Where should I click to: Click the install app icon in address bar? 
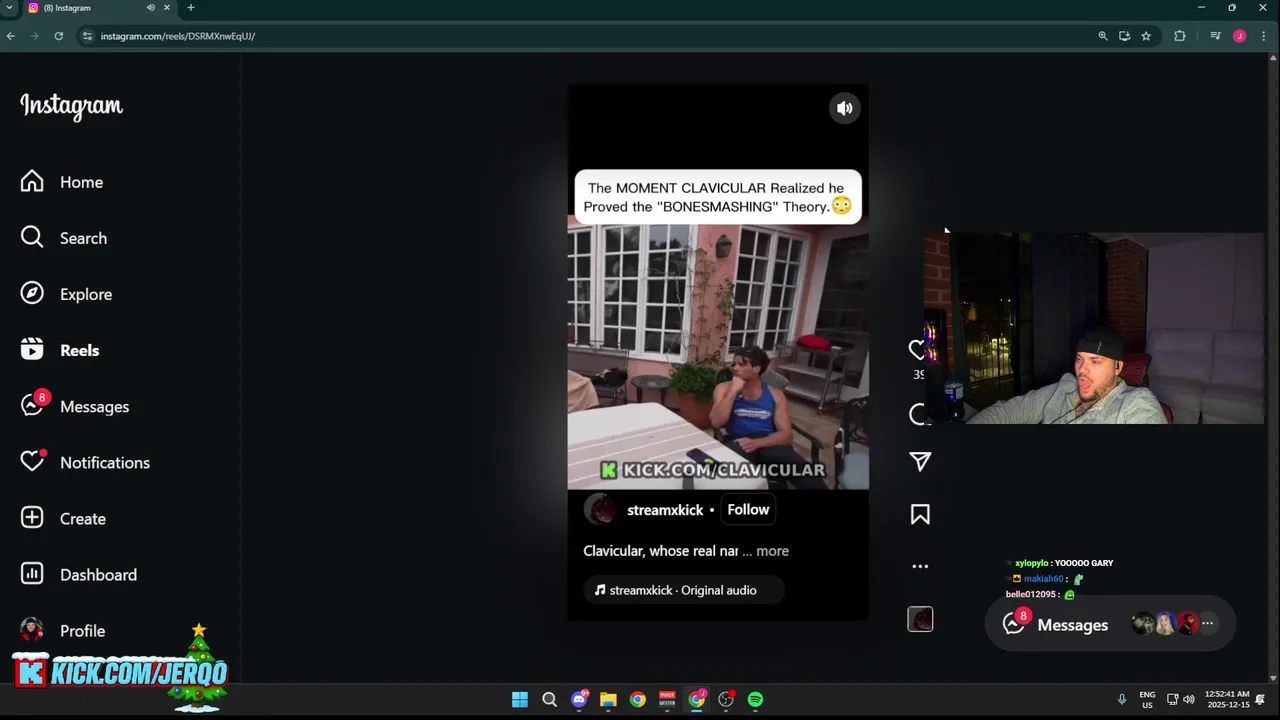tap(1124, 36)
